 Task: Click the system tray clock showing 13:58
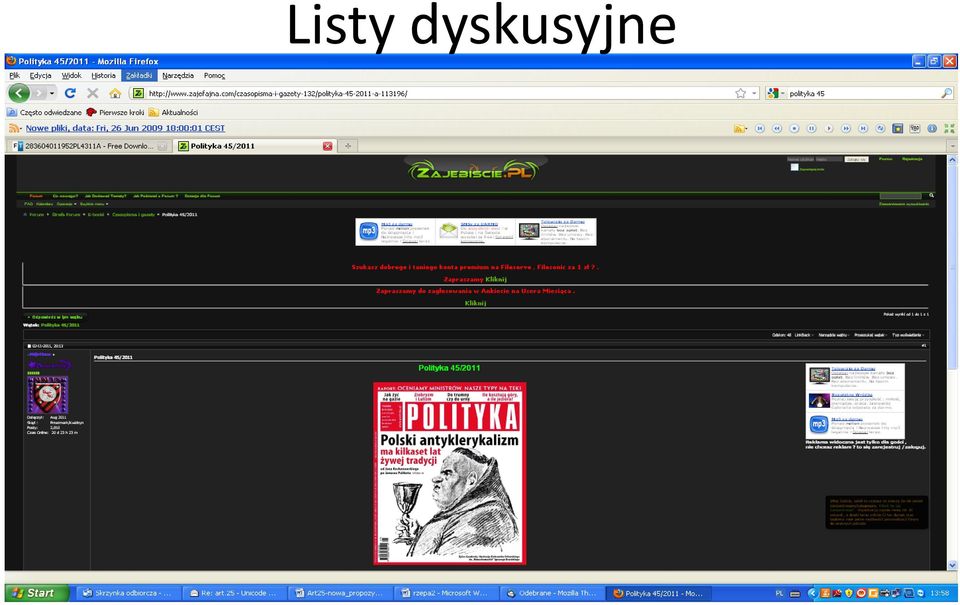pos(939,593)
